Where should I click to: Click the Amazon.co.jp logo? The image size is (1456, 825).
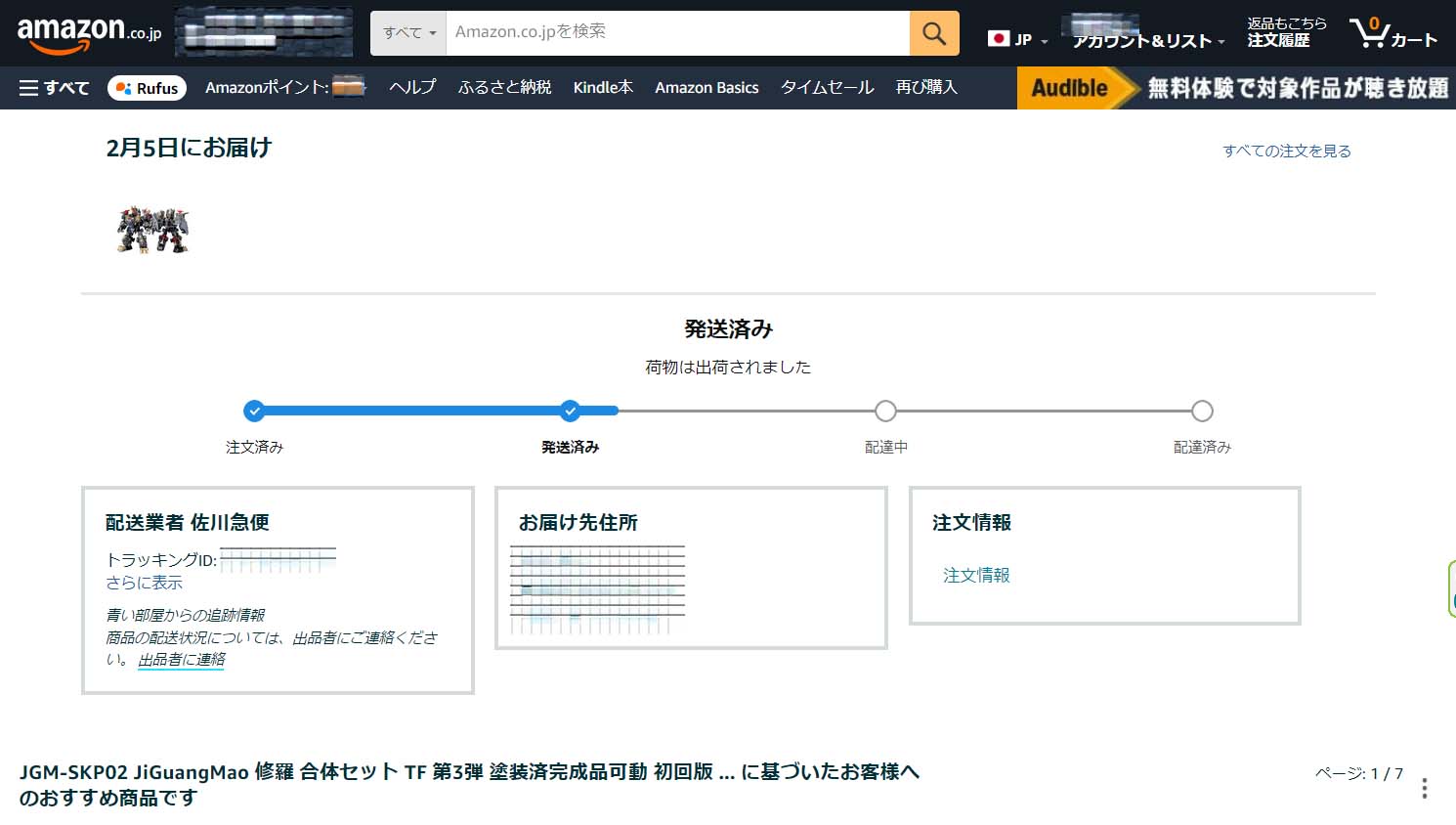coord(89,33)
